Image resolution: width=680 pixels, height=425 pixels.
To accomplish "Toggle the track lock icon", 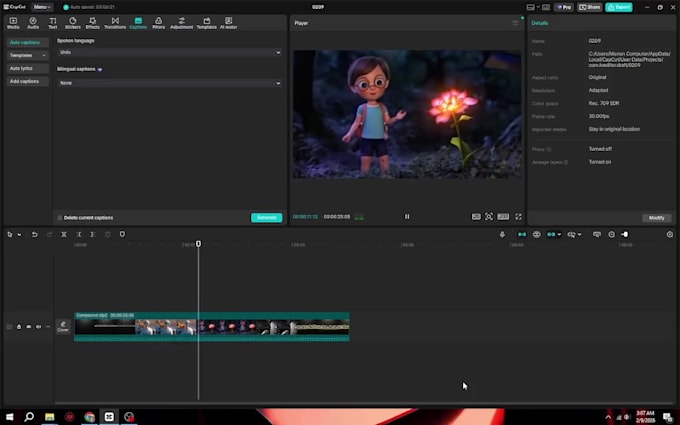I will 19,327.
